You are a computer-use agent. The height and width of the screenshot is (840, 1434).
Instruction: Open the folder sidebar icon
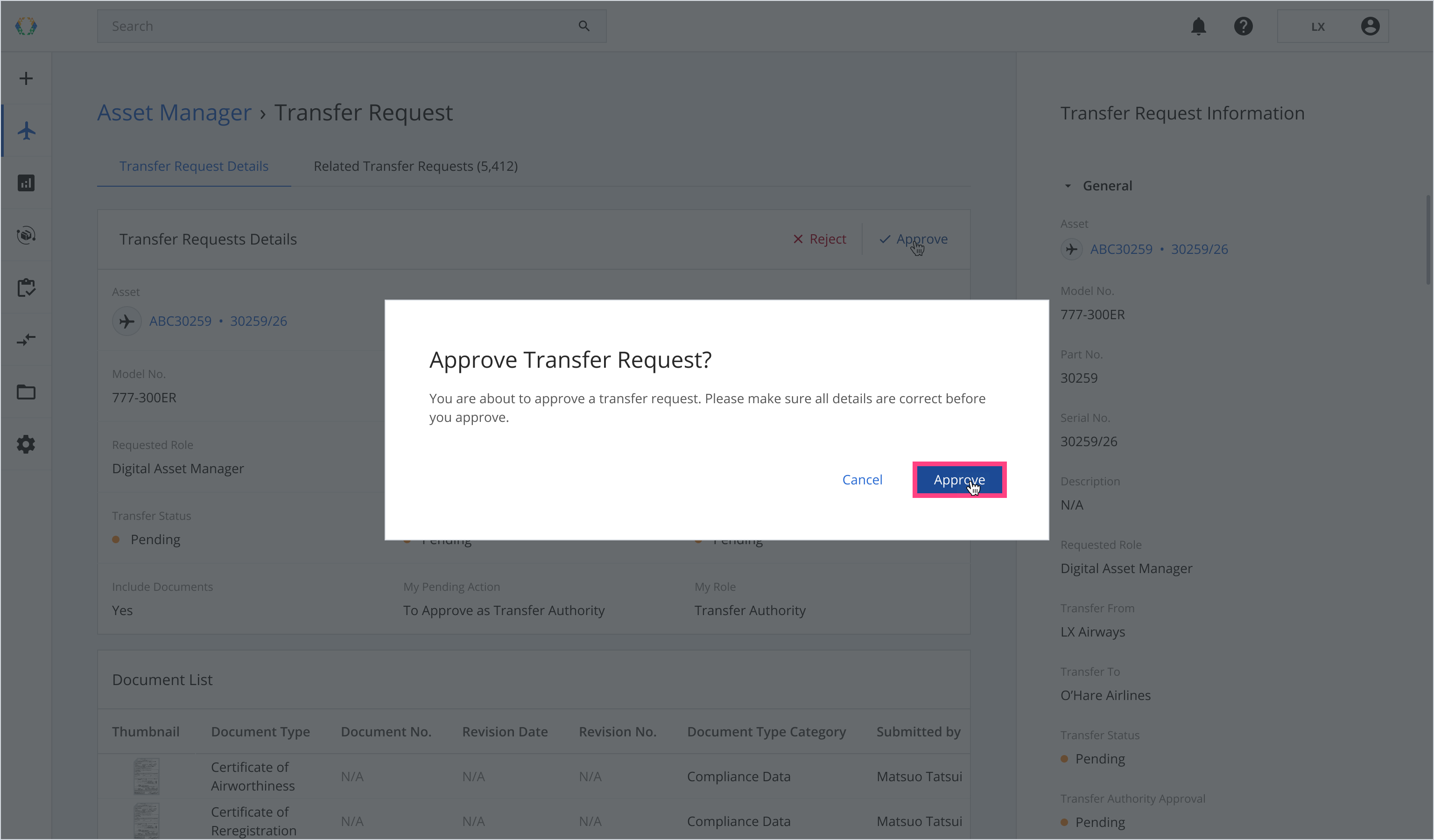[x=26, y=392]
